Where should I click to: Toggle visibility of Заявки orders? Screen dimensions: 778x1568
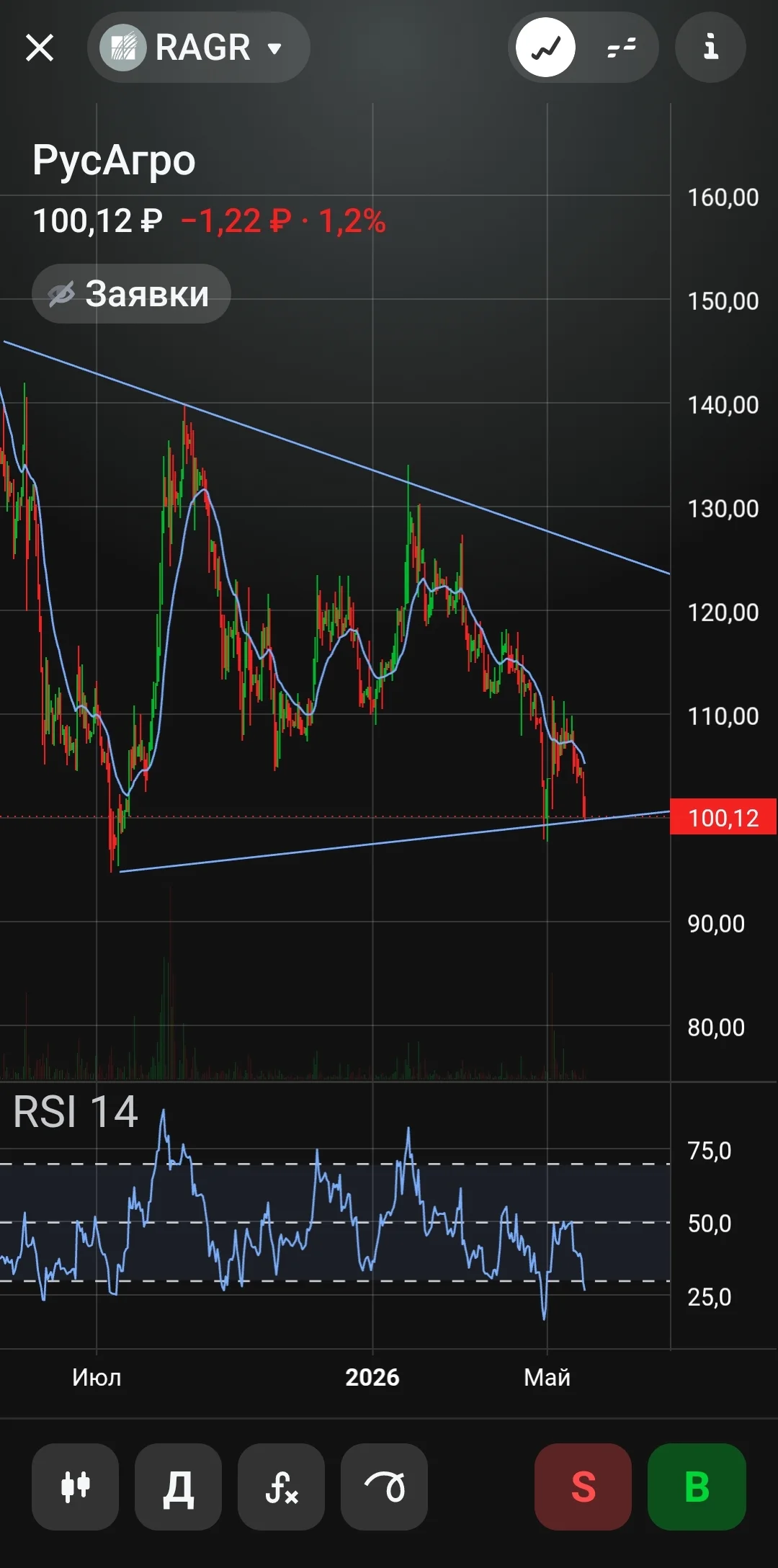tap(131, 293)
